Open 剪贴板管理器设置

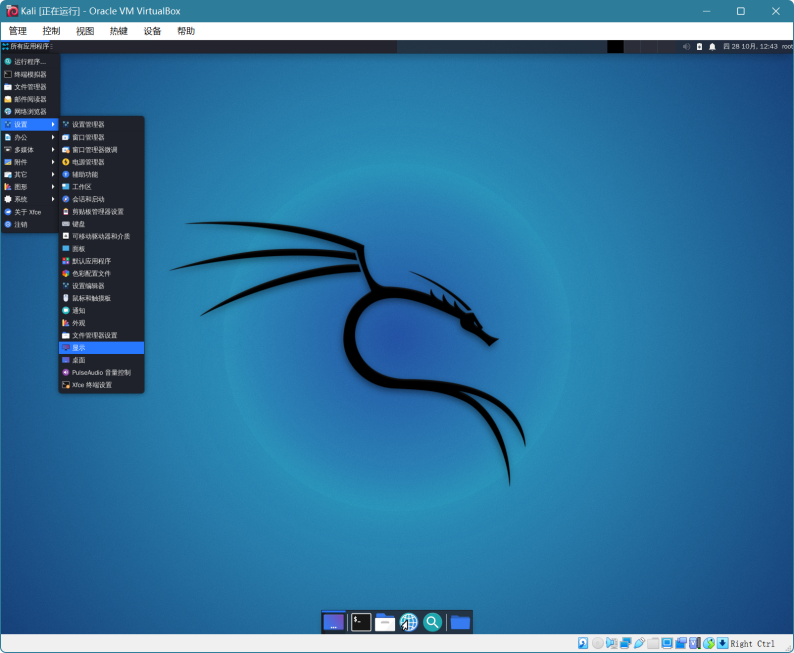pyautogui.click(x=102, y=212)
